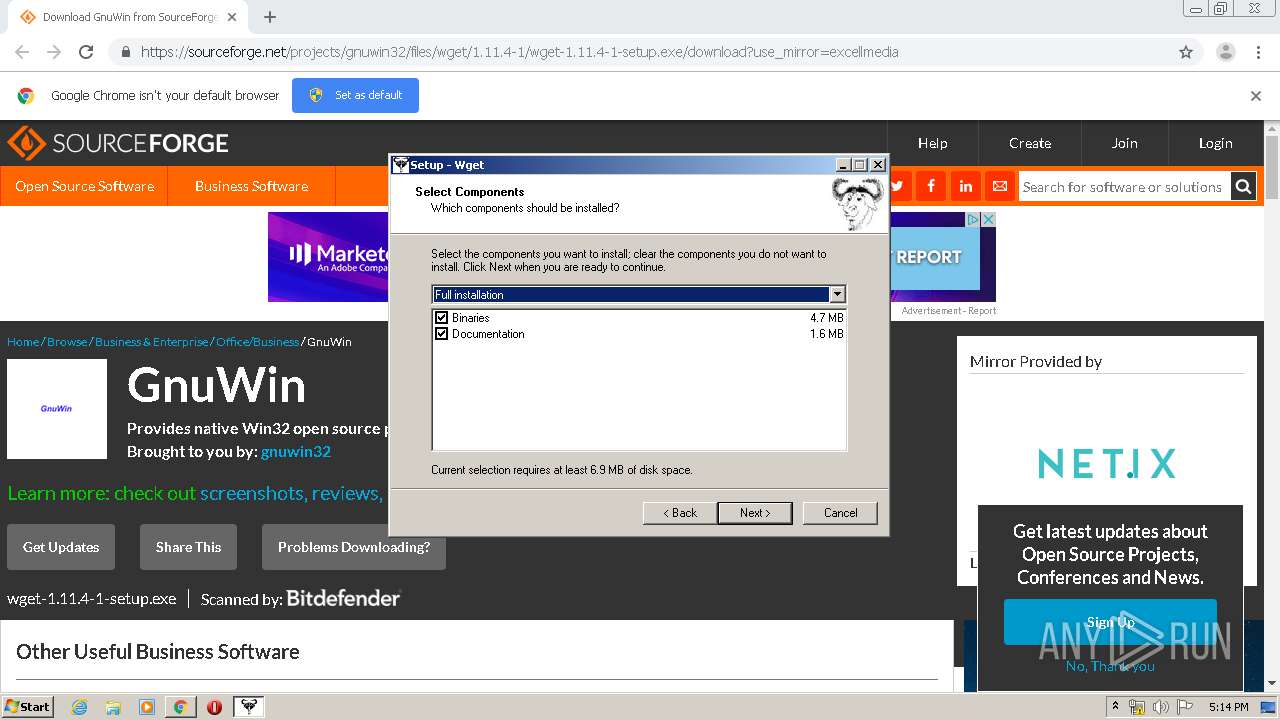The image size is (1280, 720).
Task: Open Office/Business breadcrumb link
Action: tap(257, 342)
